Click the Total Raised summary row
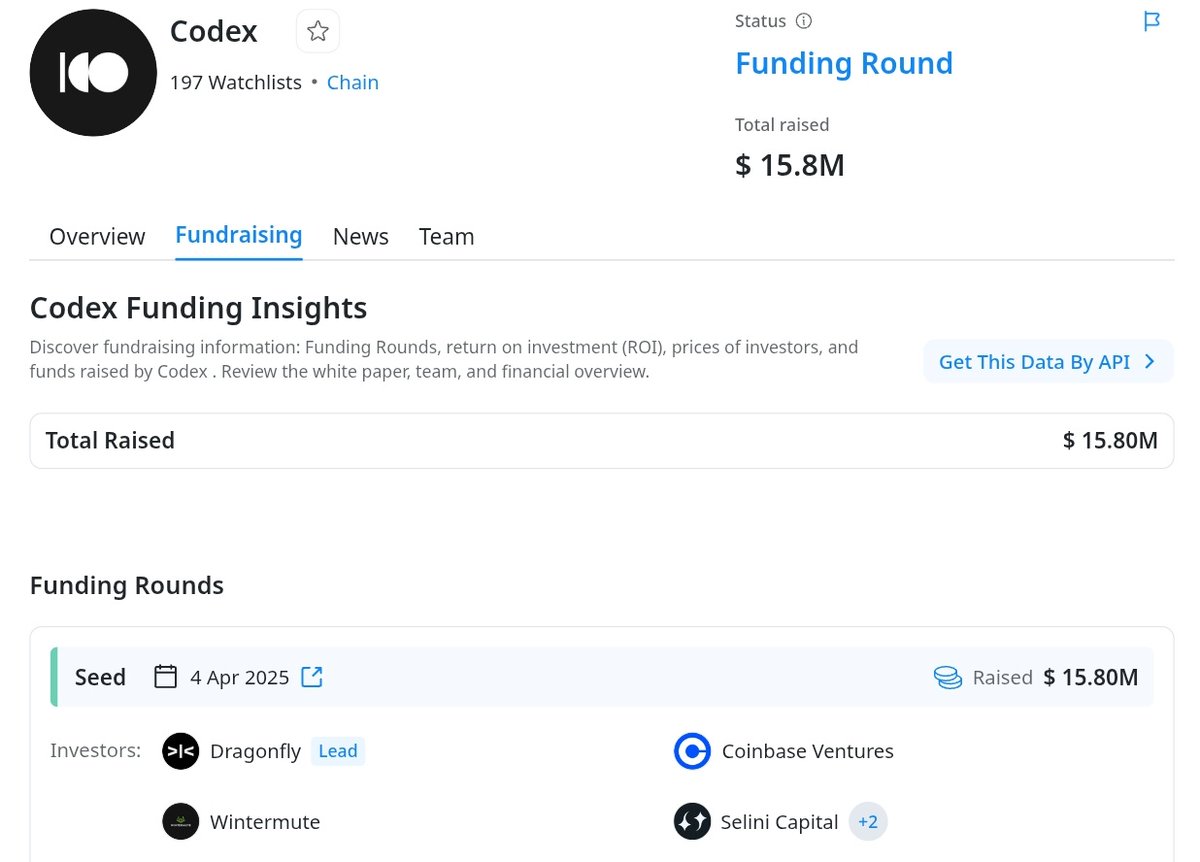The height and width of the screenshot is (862, 1200). point(600,440)
